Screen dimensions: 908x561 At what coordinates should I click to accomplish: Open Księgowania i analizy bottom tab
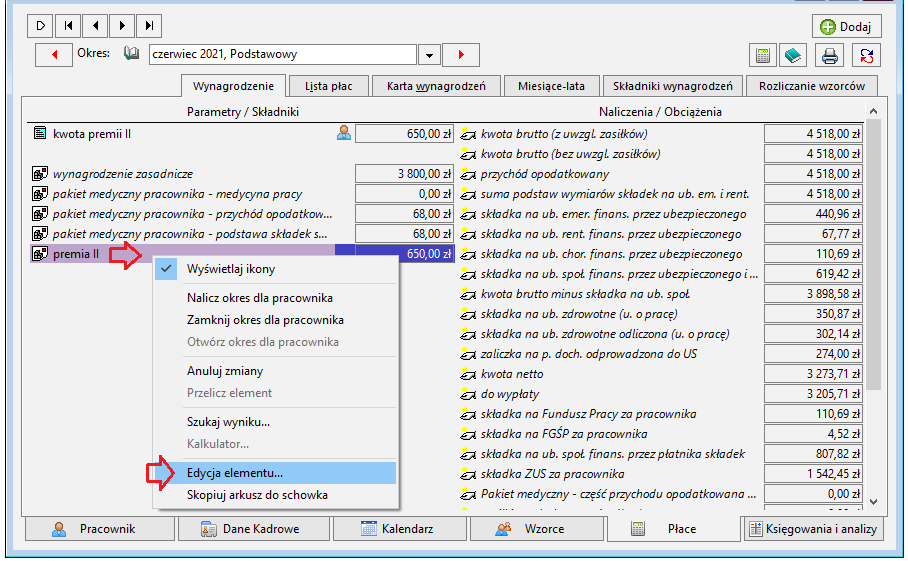[x=814, y=529]
